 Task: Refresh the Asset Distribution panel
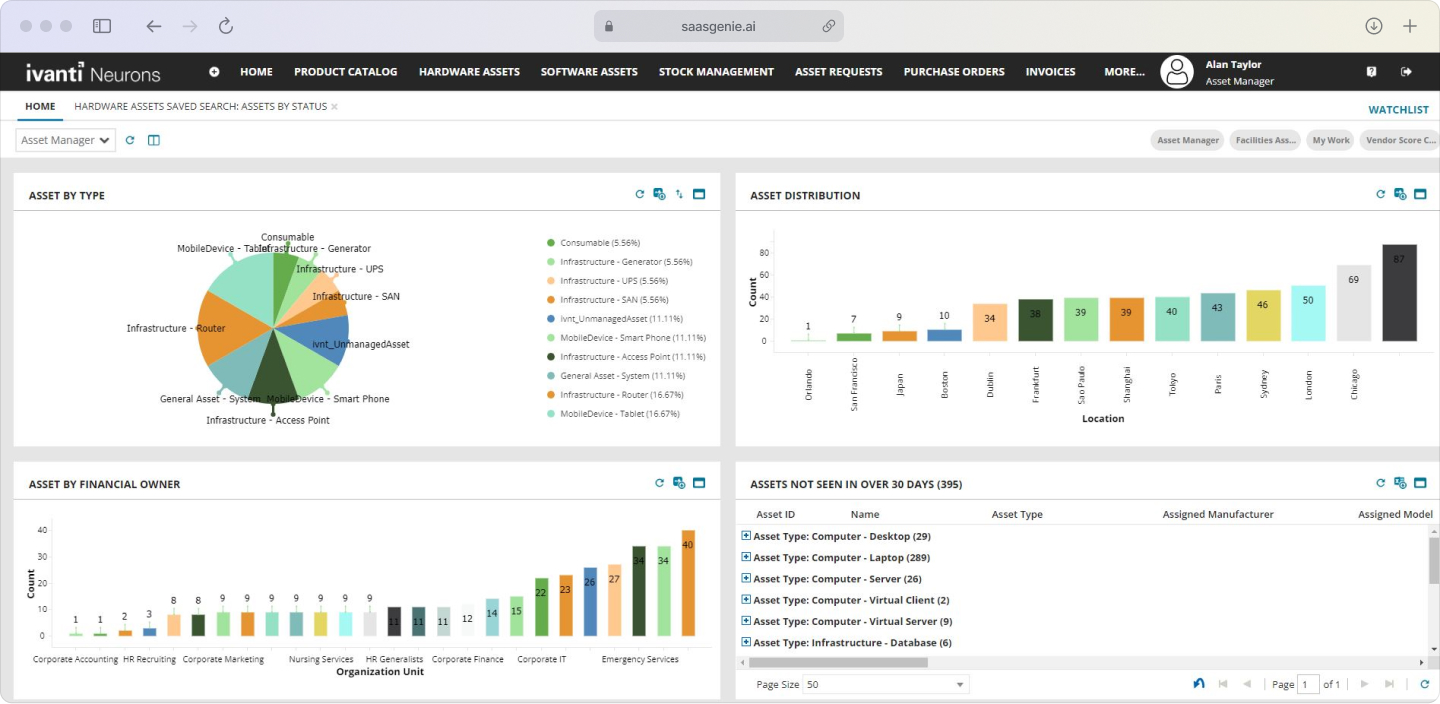click(x=1381, y=194)
